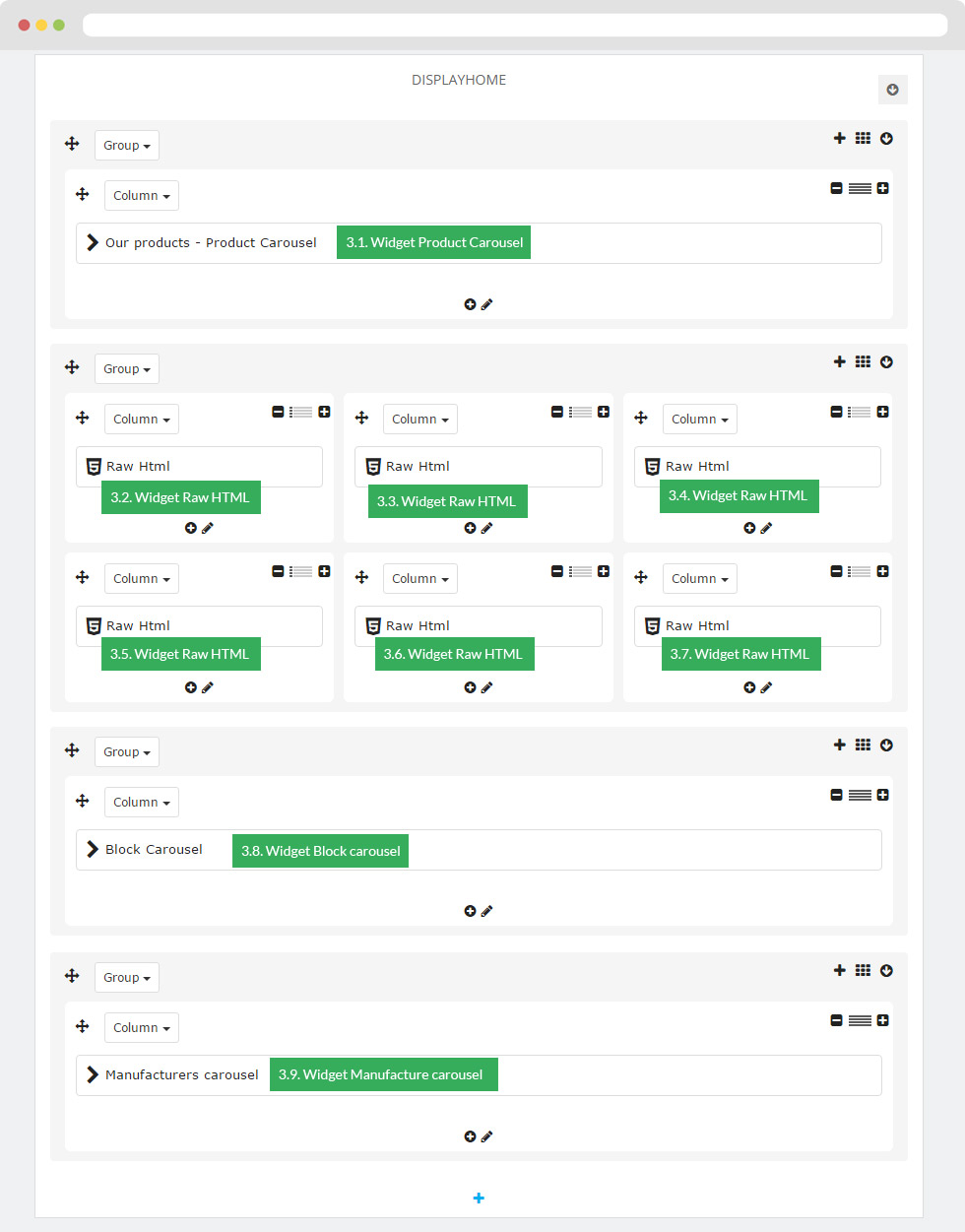Image resolution: width=965 pixels, height=1232 pixels.
Task: Click the top-right down-arrow toggle beside DISPLAYHOME
Action: tap(892, 90)
